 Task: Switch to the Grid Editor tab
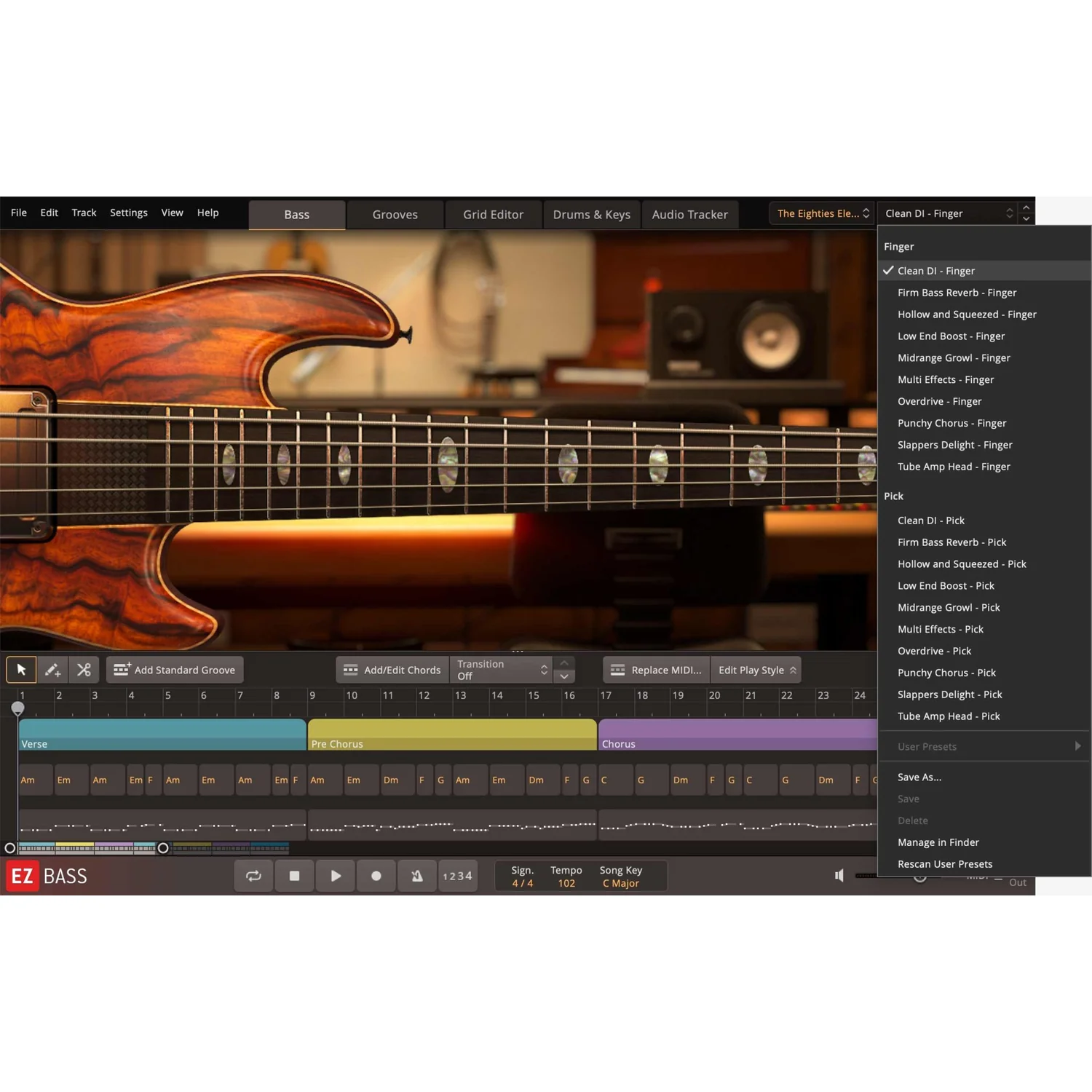[x=494, y=215]
